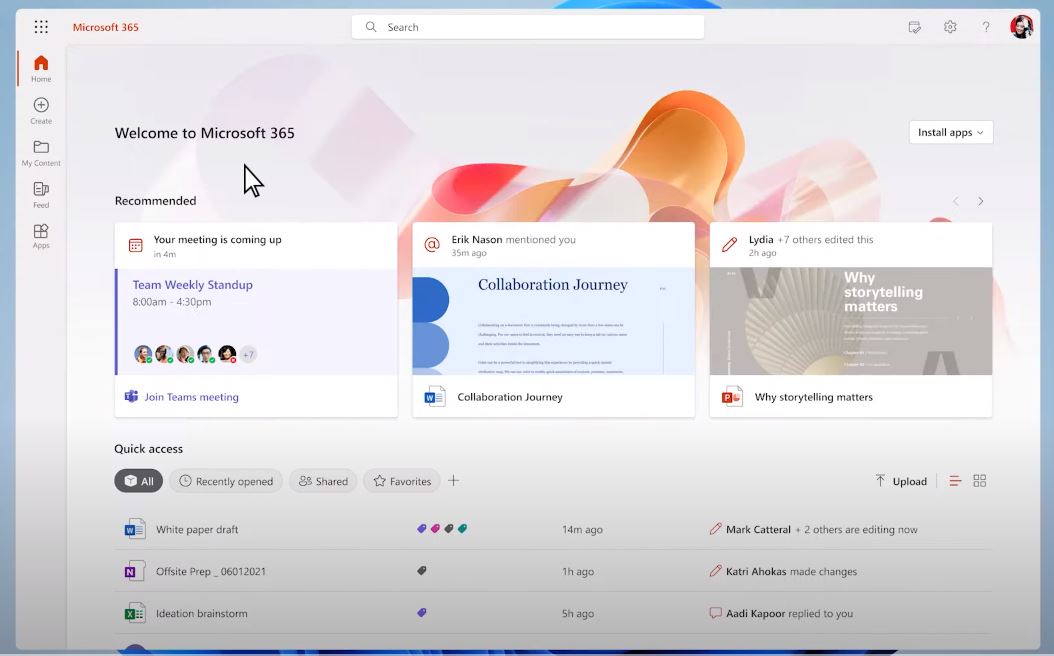This screenshot has width=1054, height=656.
Task: Open the app launcher grid icon
Action: (x=41, y=27)
